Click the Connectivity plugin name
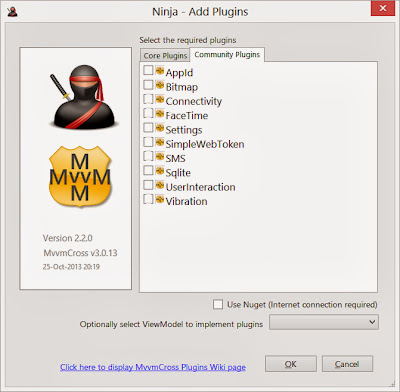The width and height of the screenshot is (400, 392). tap(194, 101)
